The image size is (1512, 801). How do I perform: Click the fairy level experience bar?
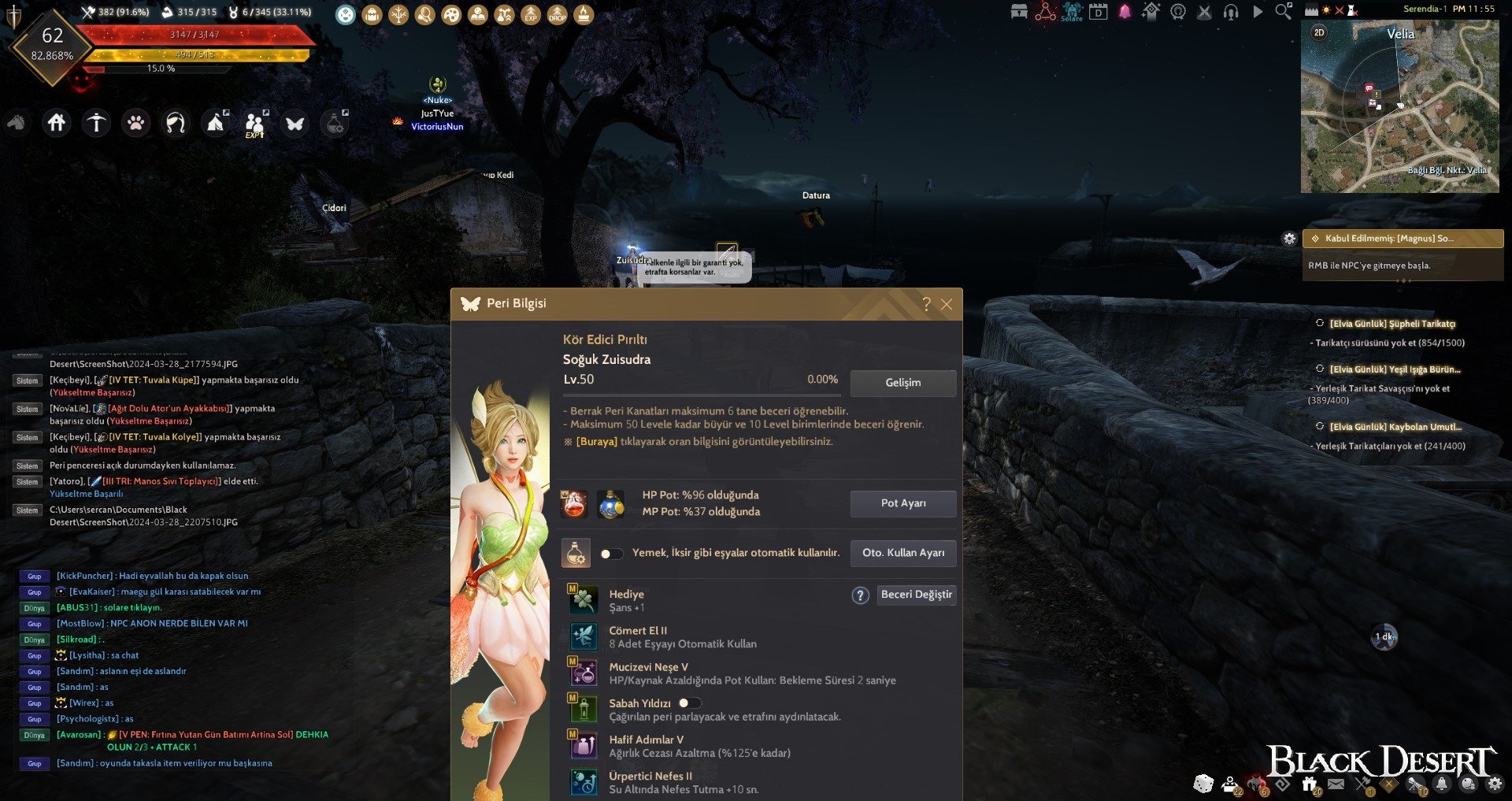coord(701,394)
